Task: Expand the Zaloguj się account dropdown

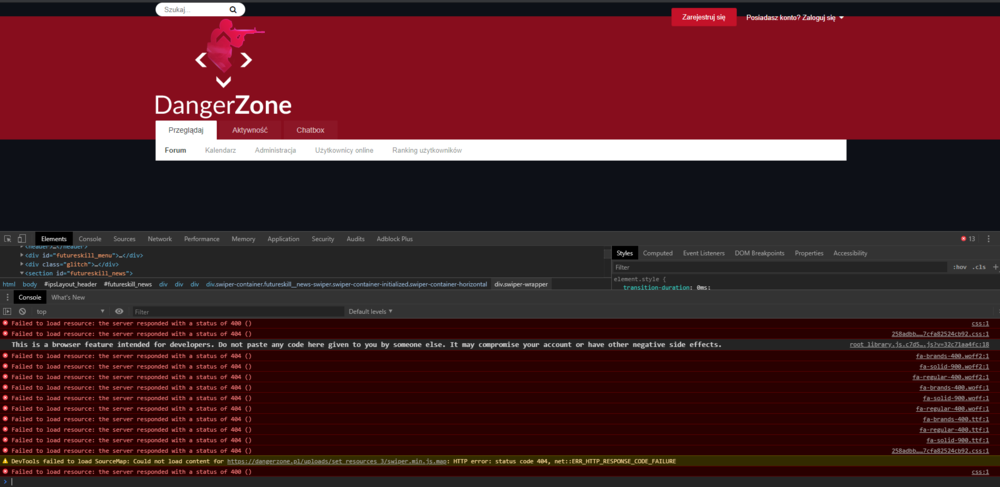Action: click(x=795, y=17)
